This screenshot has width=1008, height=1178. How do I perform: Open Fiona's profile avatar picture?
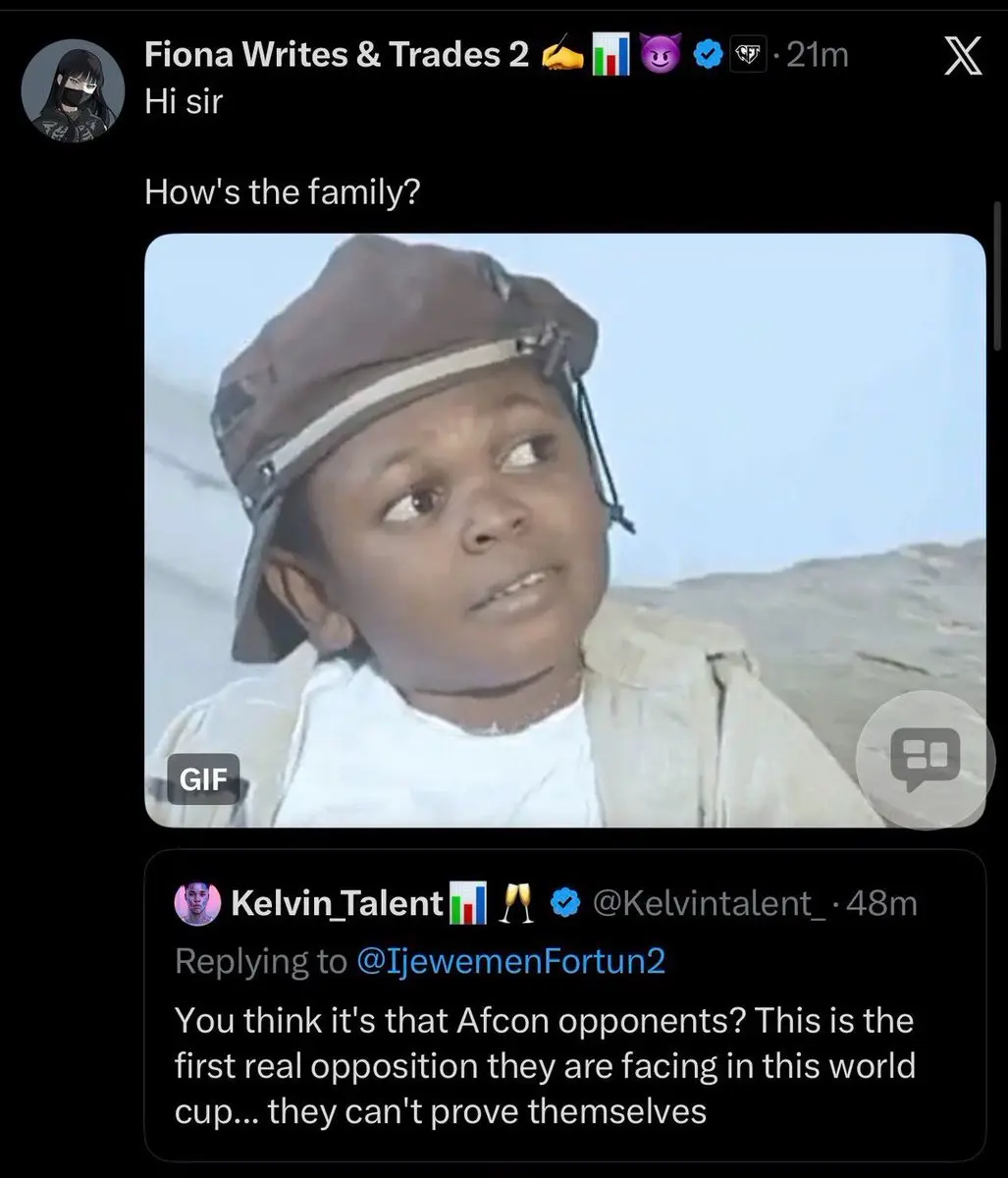pyautogui.click(x=73, y=93)
